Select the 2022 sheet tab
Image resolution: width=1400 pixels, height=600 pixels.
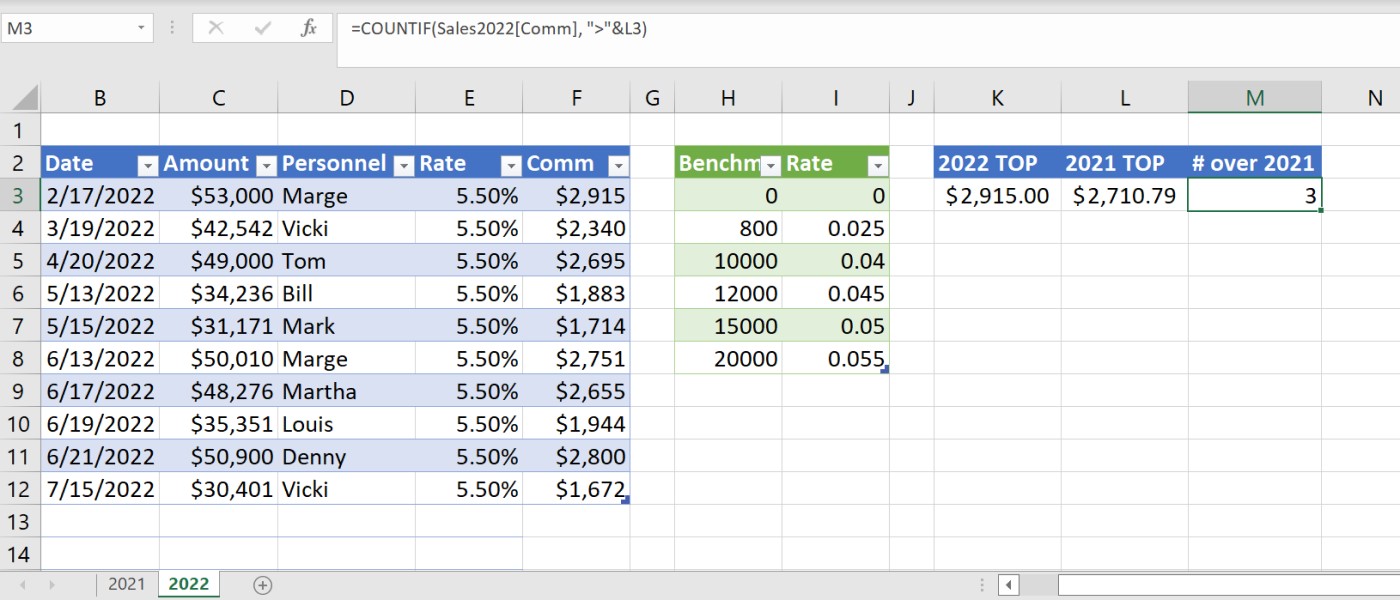188,583
